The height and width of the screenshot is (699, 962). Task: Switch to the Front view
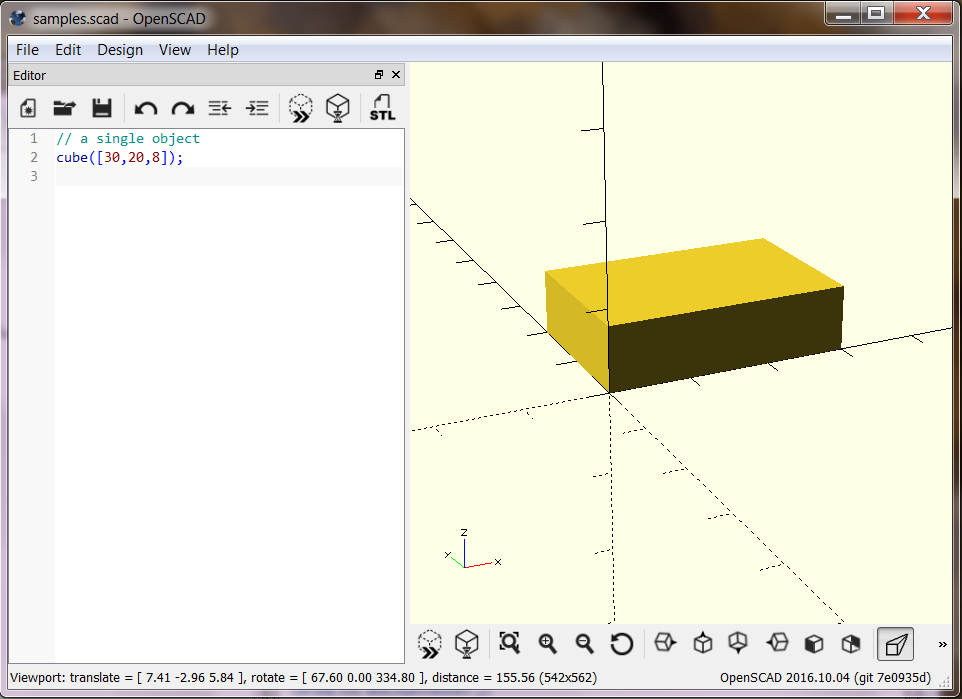(814, 644)
